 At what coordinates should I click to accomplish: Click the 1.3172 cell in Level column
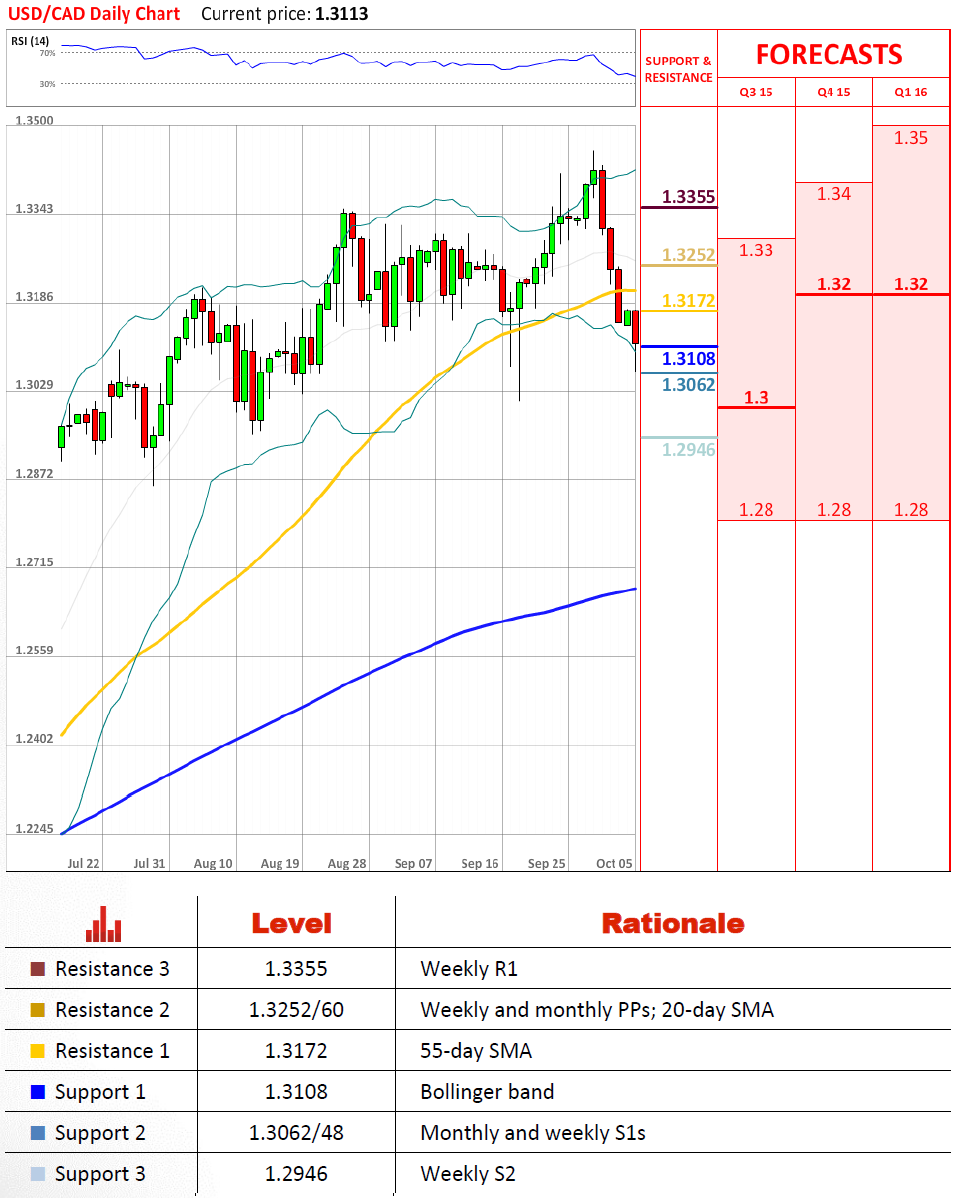(x=296, y=1051)
